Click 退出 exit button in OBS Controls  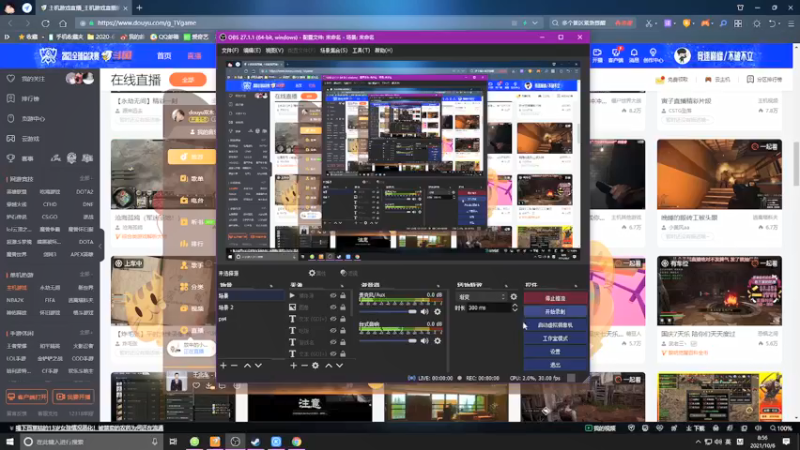coord(555,364)
